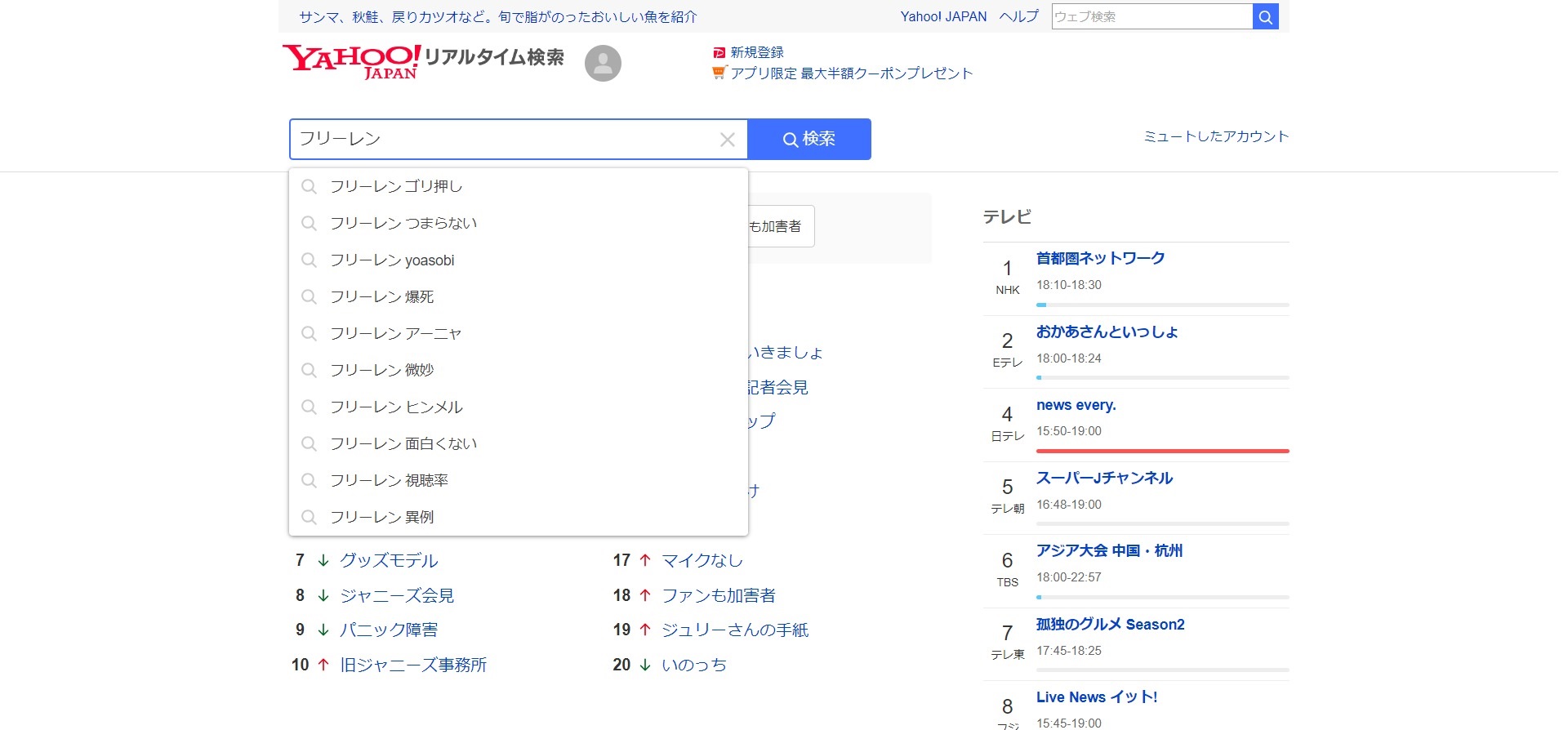Open trend ジュリーさんの手紙 ranked 19
1568x730 pixels.
click(735, 630)
